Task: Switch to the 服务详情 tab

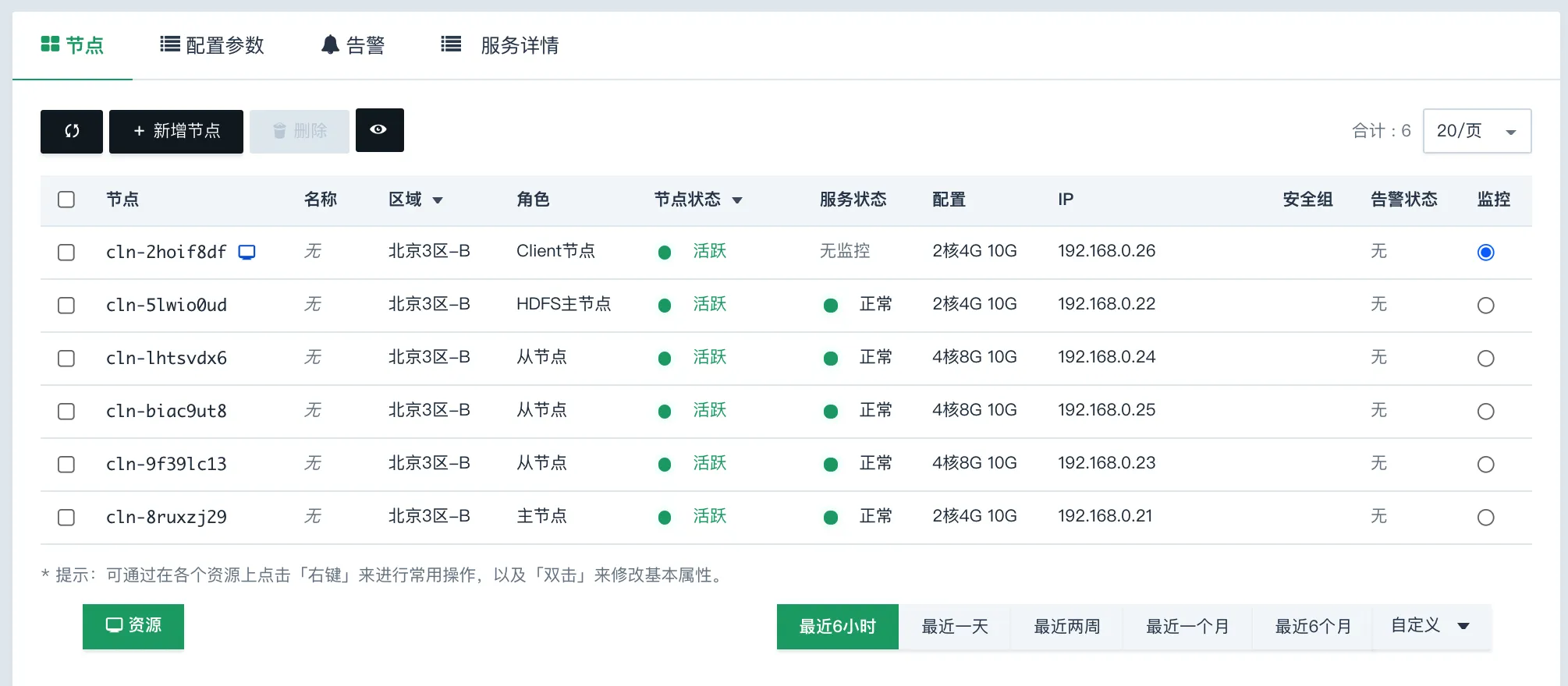Action: click(500, 45)
